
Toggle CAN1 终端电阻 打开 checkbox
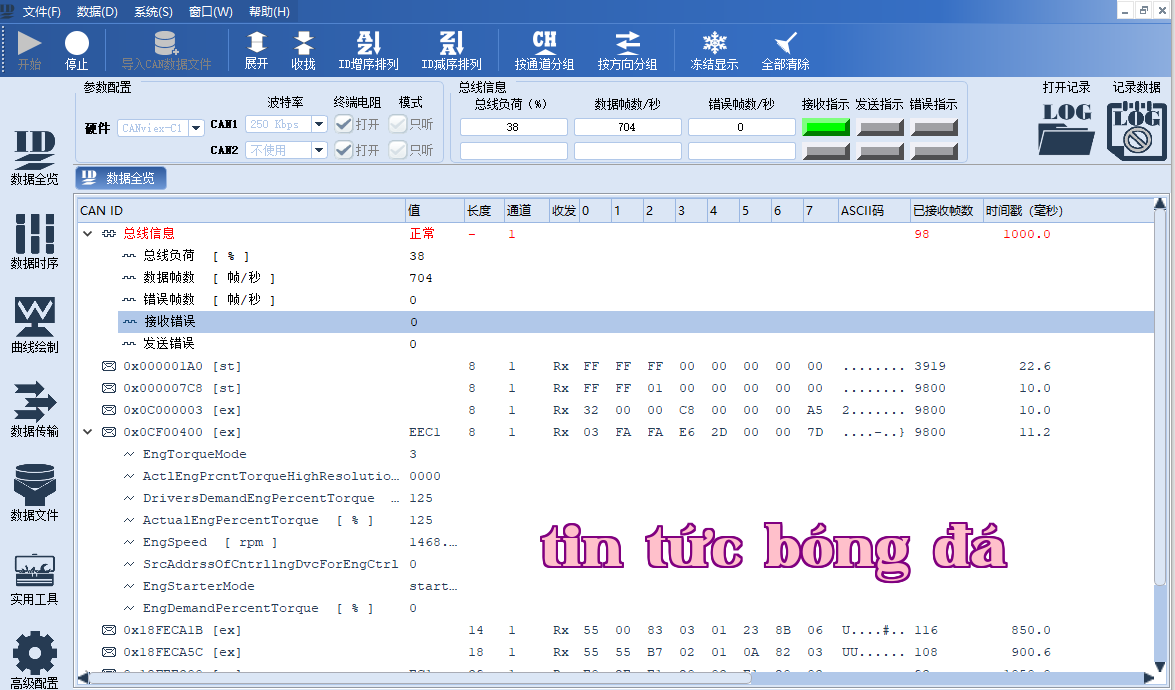[344, 124]
